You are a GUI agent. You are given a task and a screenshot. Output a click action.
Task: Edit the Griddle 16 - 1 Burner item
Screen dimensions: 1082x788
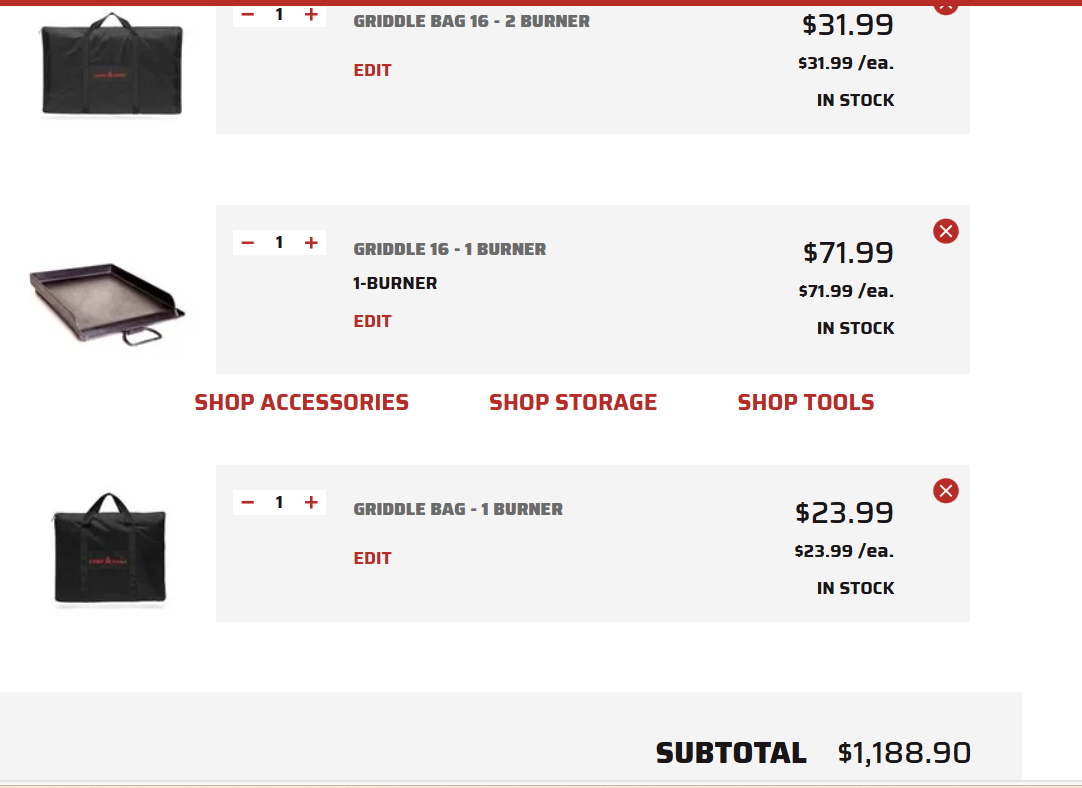pos(373,322)
